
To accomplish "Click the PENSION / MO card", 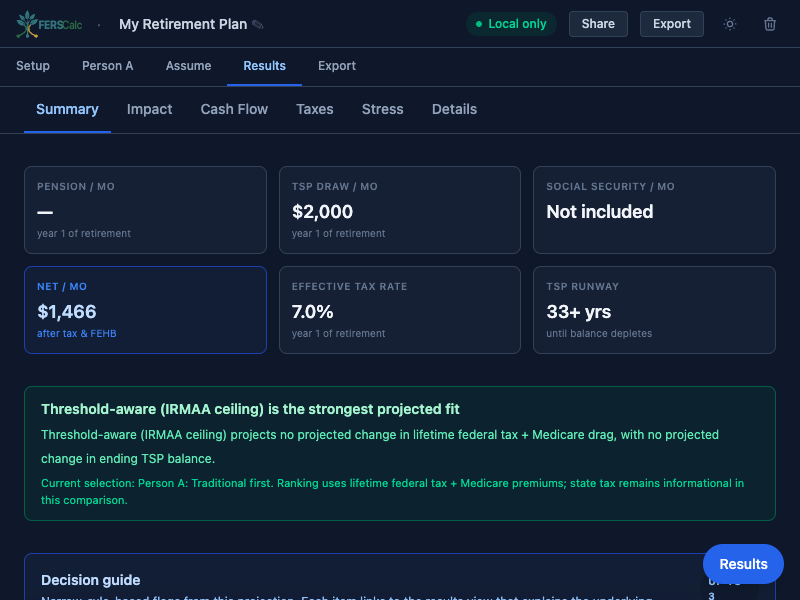I will point(145,210).
